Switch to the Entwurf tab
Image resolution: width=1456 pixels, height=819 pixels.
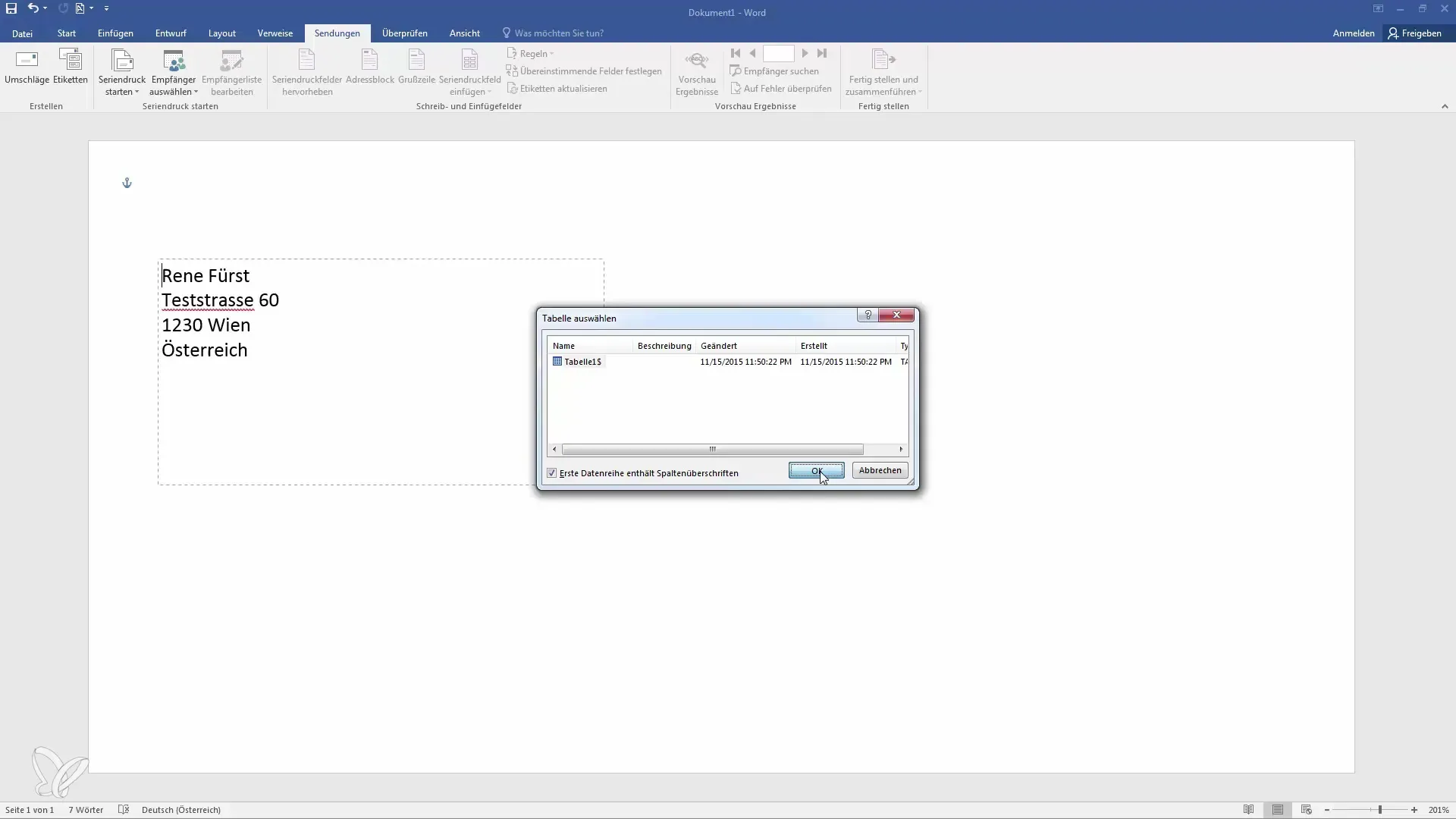point(171,33)
